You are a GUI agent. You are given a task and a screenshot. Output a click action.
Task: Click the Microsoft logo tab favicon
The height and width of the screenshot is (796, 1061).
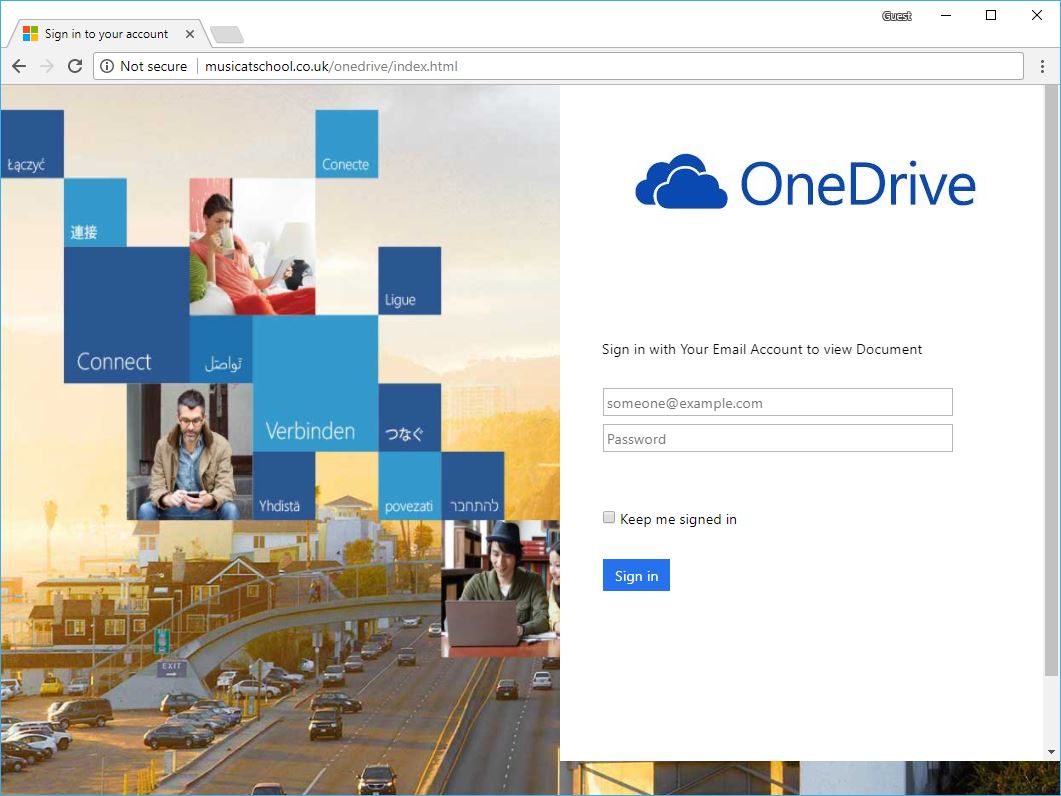30,34
